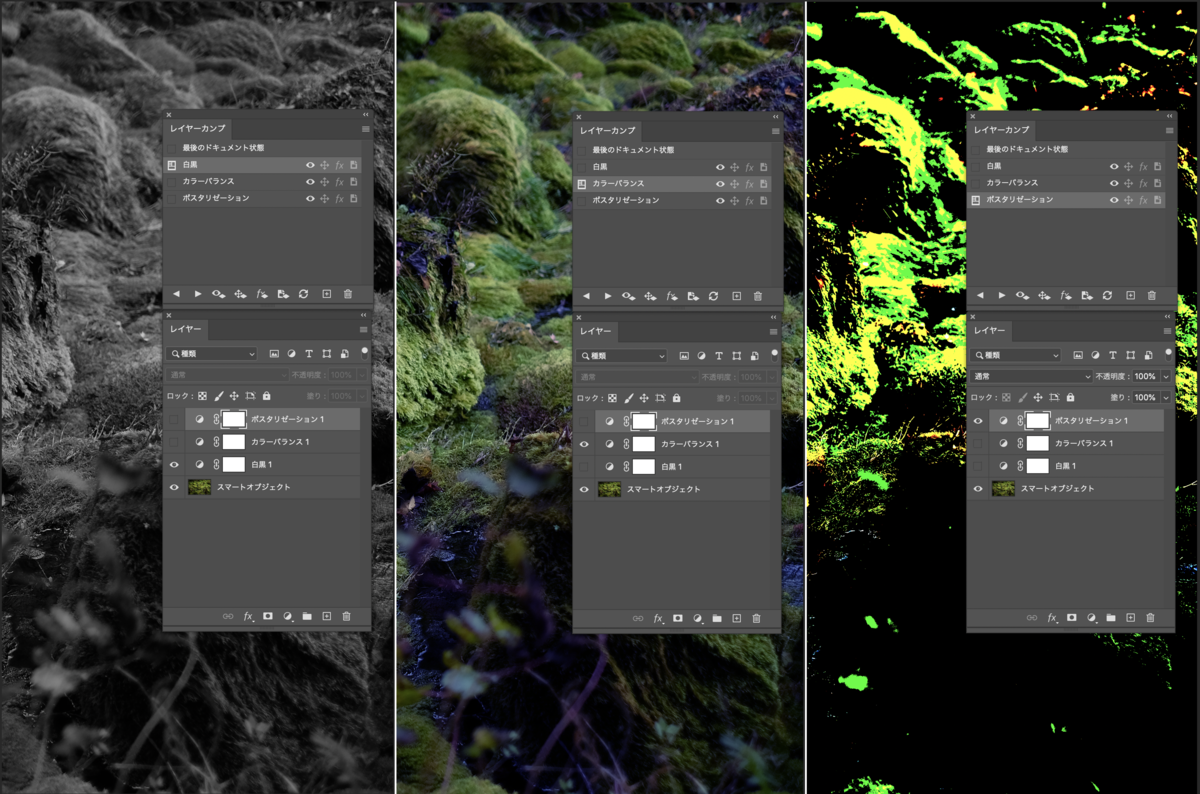Screen dimensions: 1200x794
Task: Click 不透明度 100% field in right Layers panel
Action: tap(1145, 377)
